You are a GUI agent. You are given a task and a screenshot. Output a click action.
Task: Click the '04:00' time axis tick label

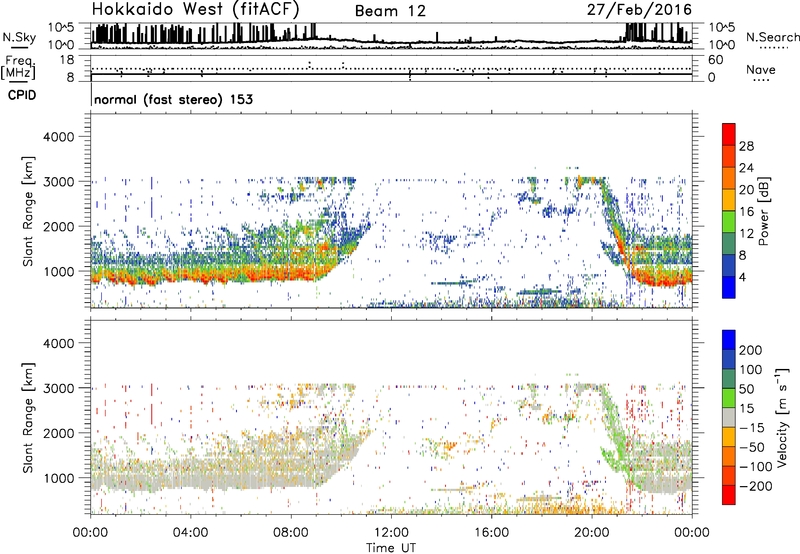190,533
